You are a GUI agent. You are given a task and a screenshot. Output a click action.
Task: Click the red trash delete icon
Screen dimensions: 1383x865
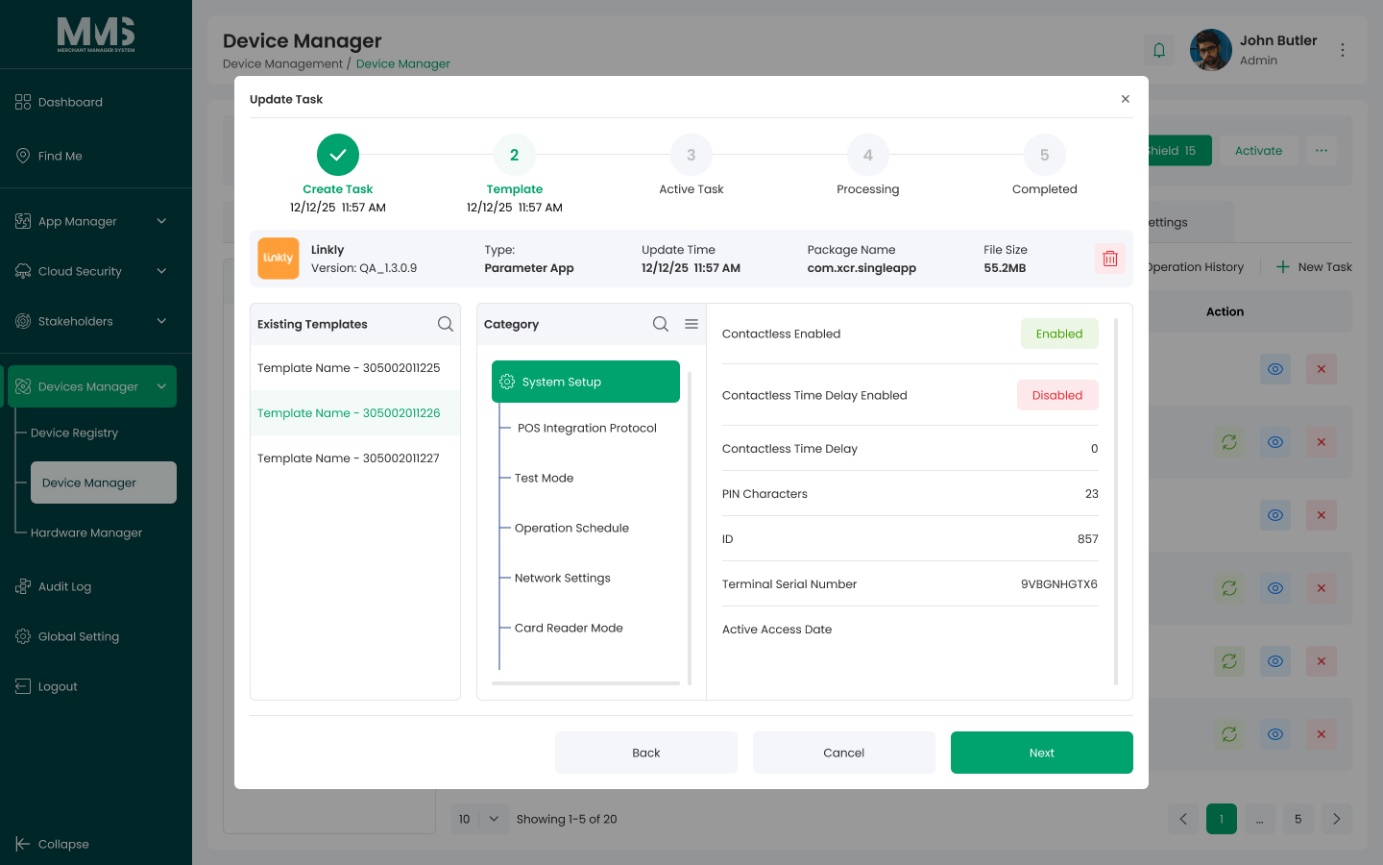tap(1109, 258)
